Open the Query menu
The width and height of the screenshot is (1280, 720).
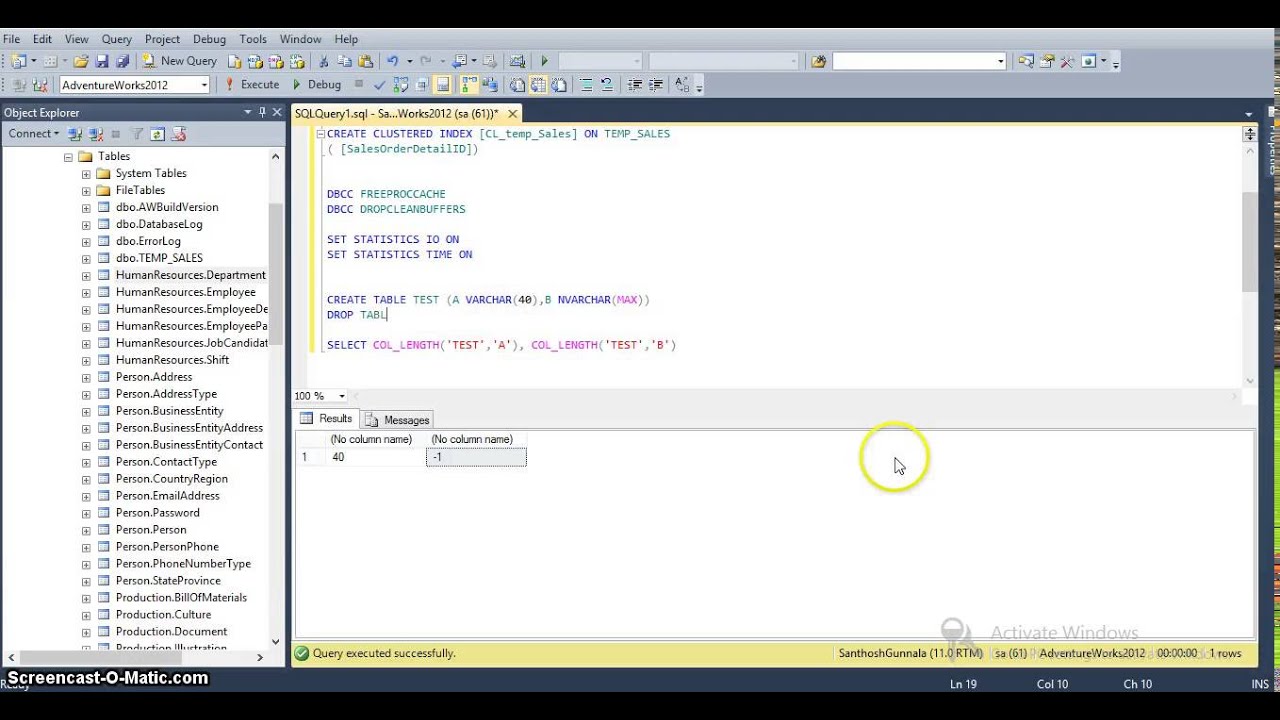pyautogui.click(x=116, y=39)
